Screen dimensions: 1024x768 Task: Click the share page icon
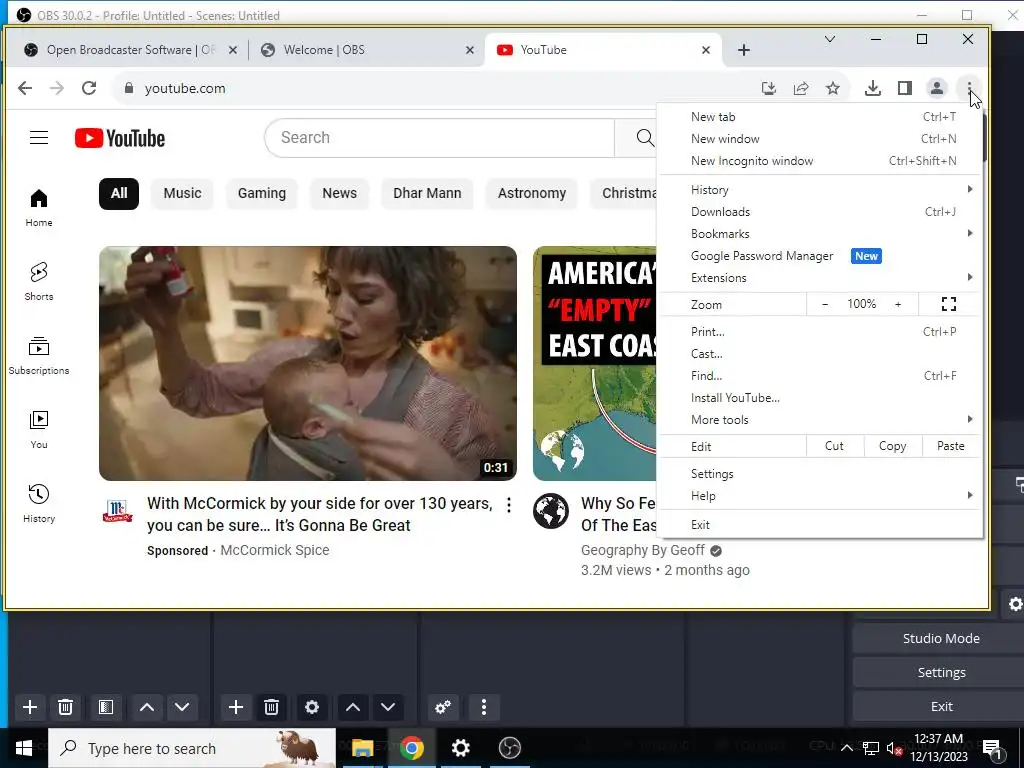click(801, 88)
